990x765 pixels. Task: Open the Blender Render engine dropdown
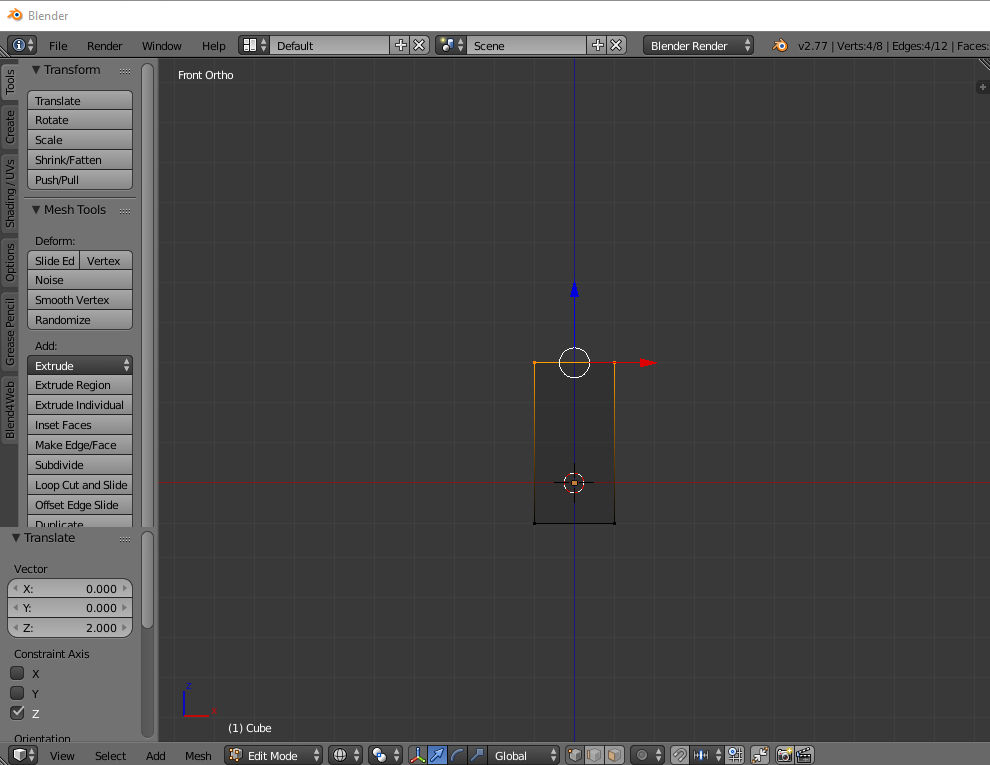(x=698, y=45)
